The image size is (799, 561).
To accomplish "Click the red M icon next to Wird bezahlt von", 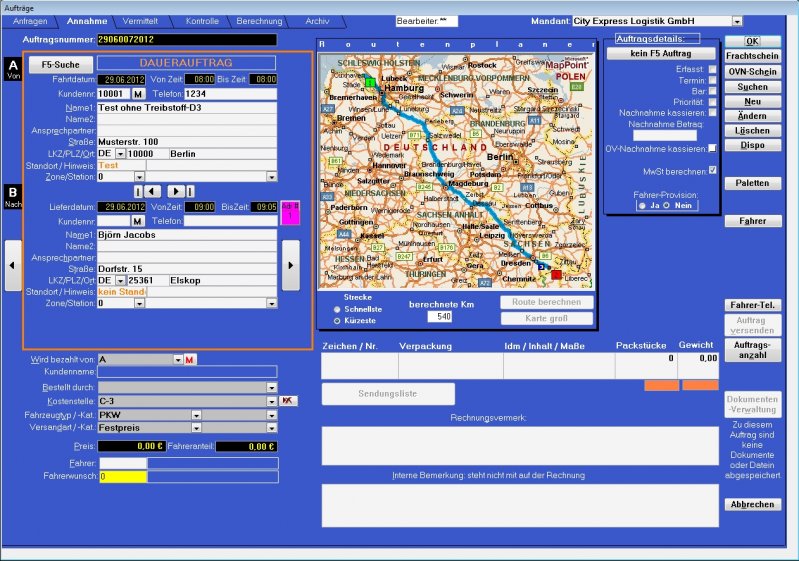I will click(x=189, y=359).
